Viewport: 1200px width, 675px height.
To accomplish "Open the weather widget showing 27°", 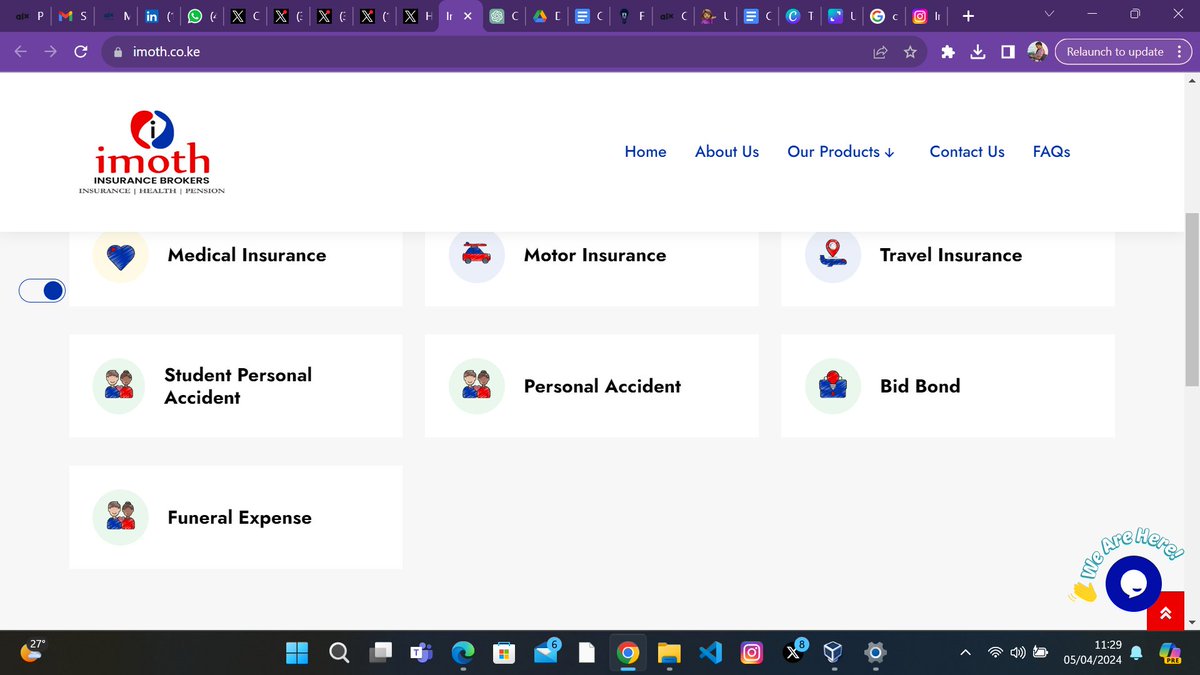I will tap(34, 652).
